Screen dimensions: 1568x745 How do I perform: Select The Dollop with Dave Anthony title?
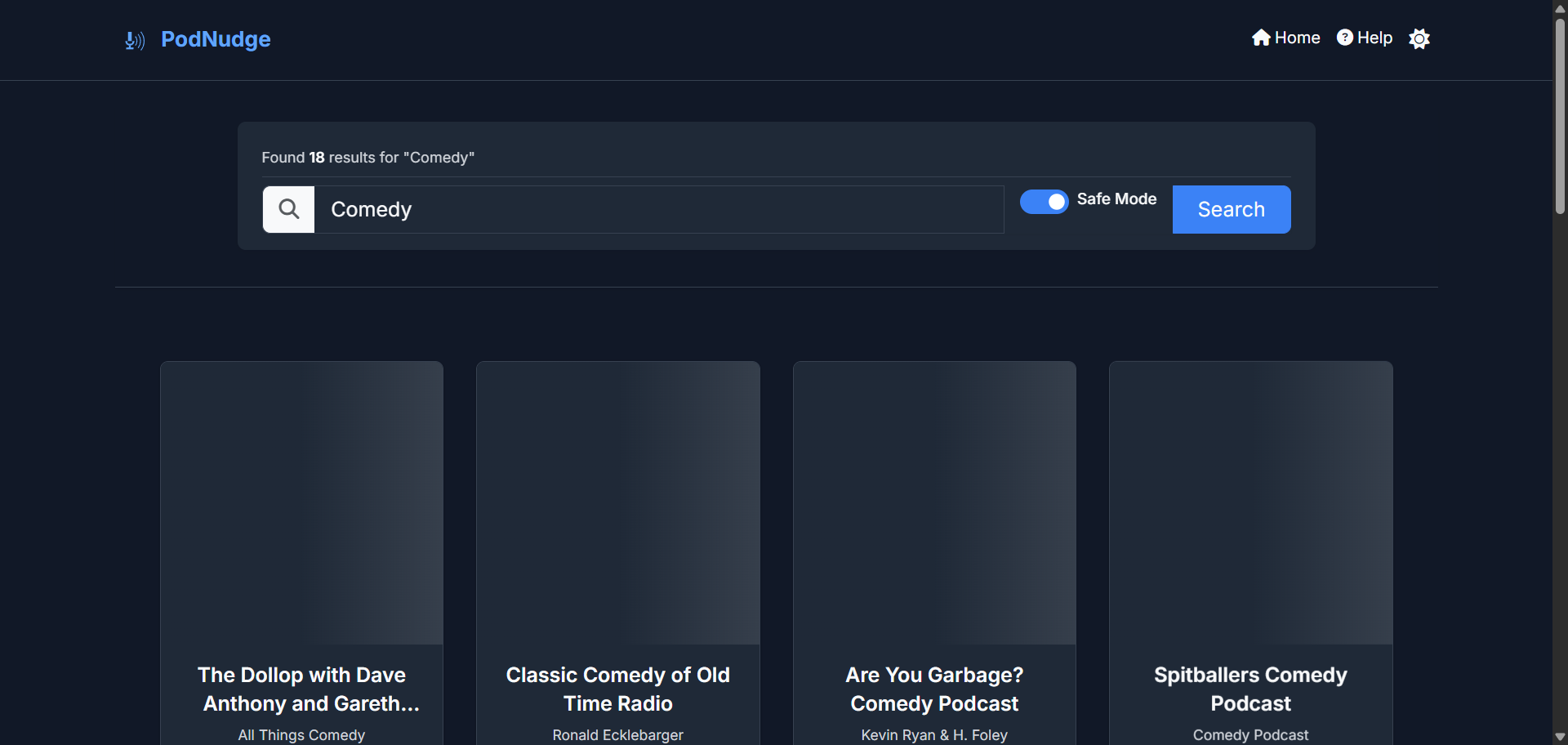tap(301, 689)
